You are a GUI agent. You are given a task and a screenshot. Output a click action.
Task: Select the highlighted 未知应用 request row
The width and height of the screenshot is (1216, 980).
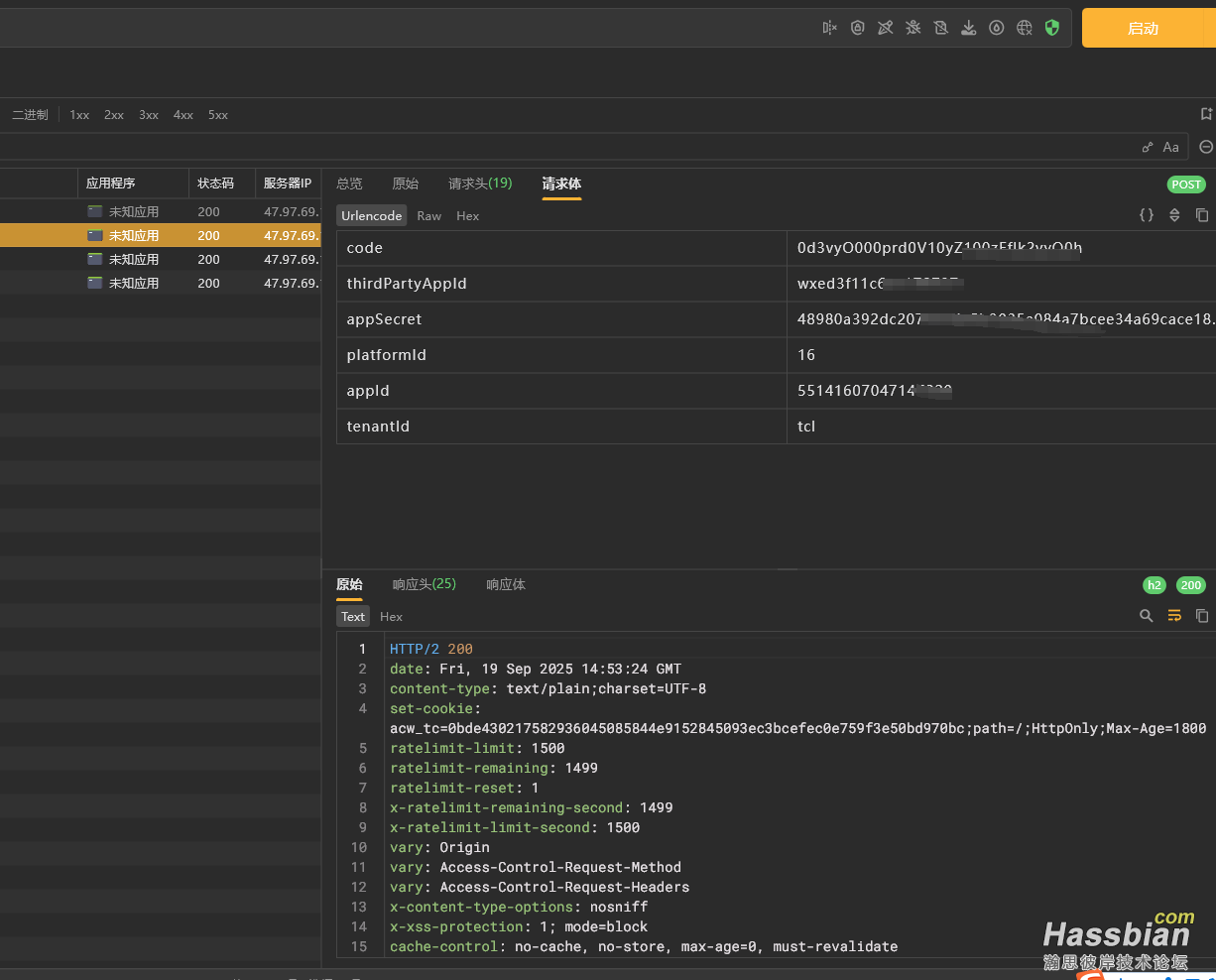pyautogui.click(x=160, y=235)
